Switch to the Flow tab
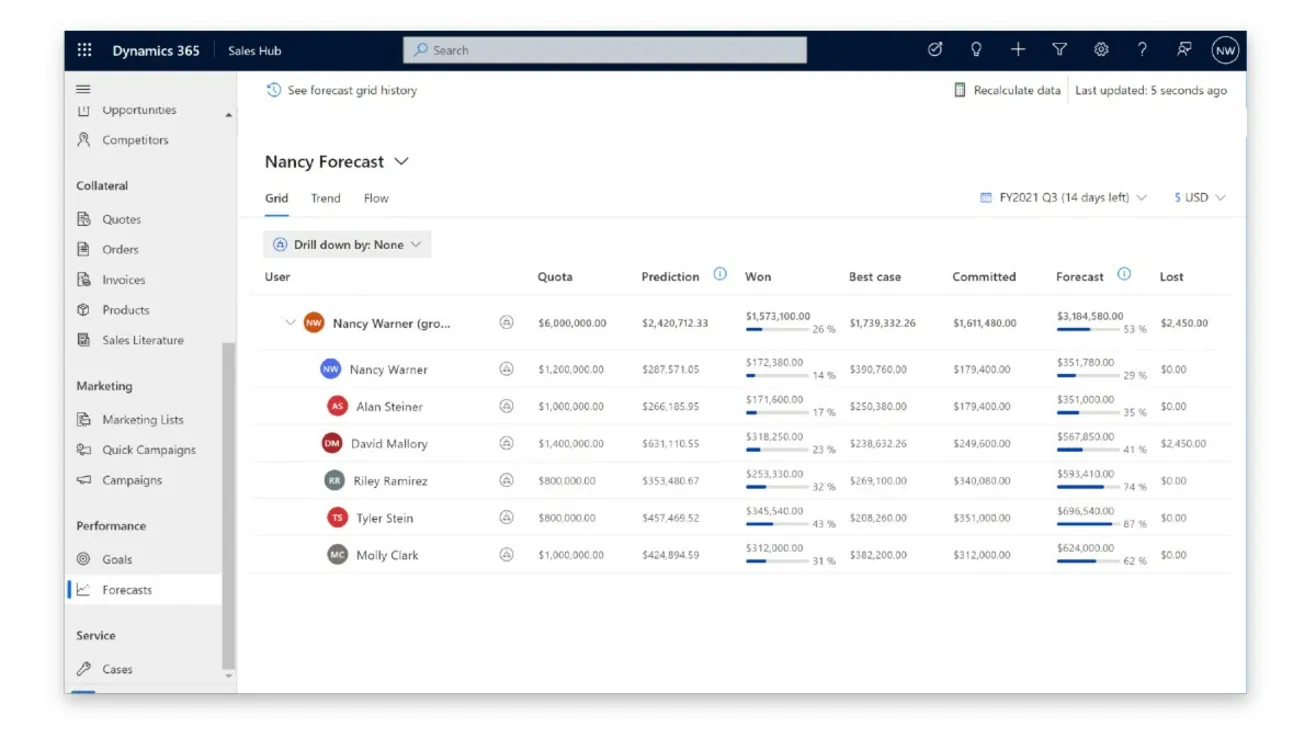 (x=376, y=198)
